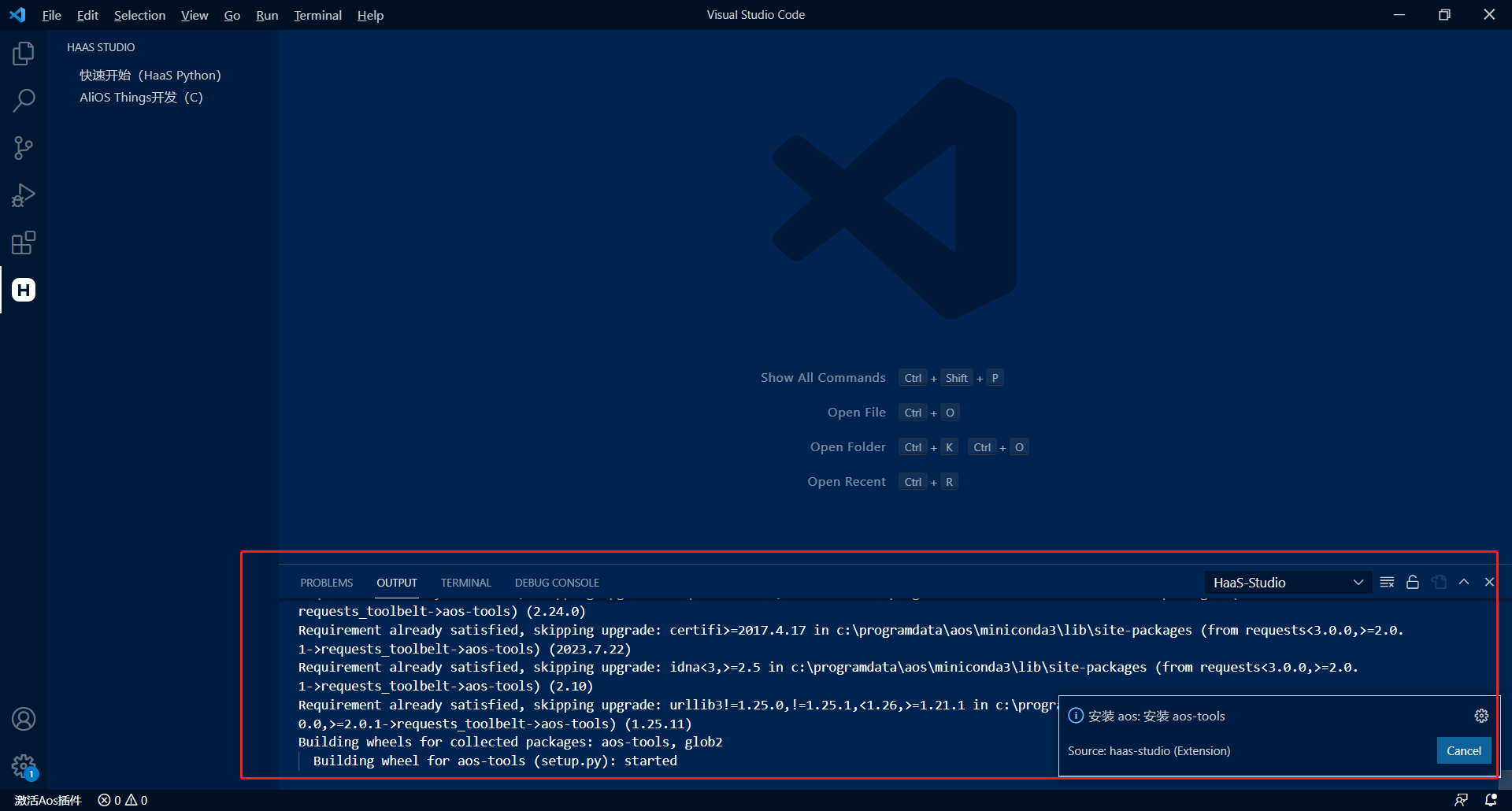1512x811 pixels.
Task: Maximize the bottom panel size
Action: (x=1464, y=583)
